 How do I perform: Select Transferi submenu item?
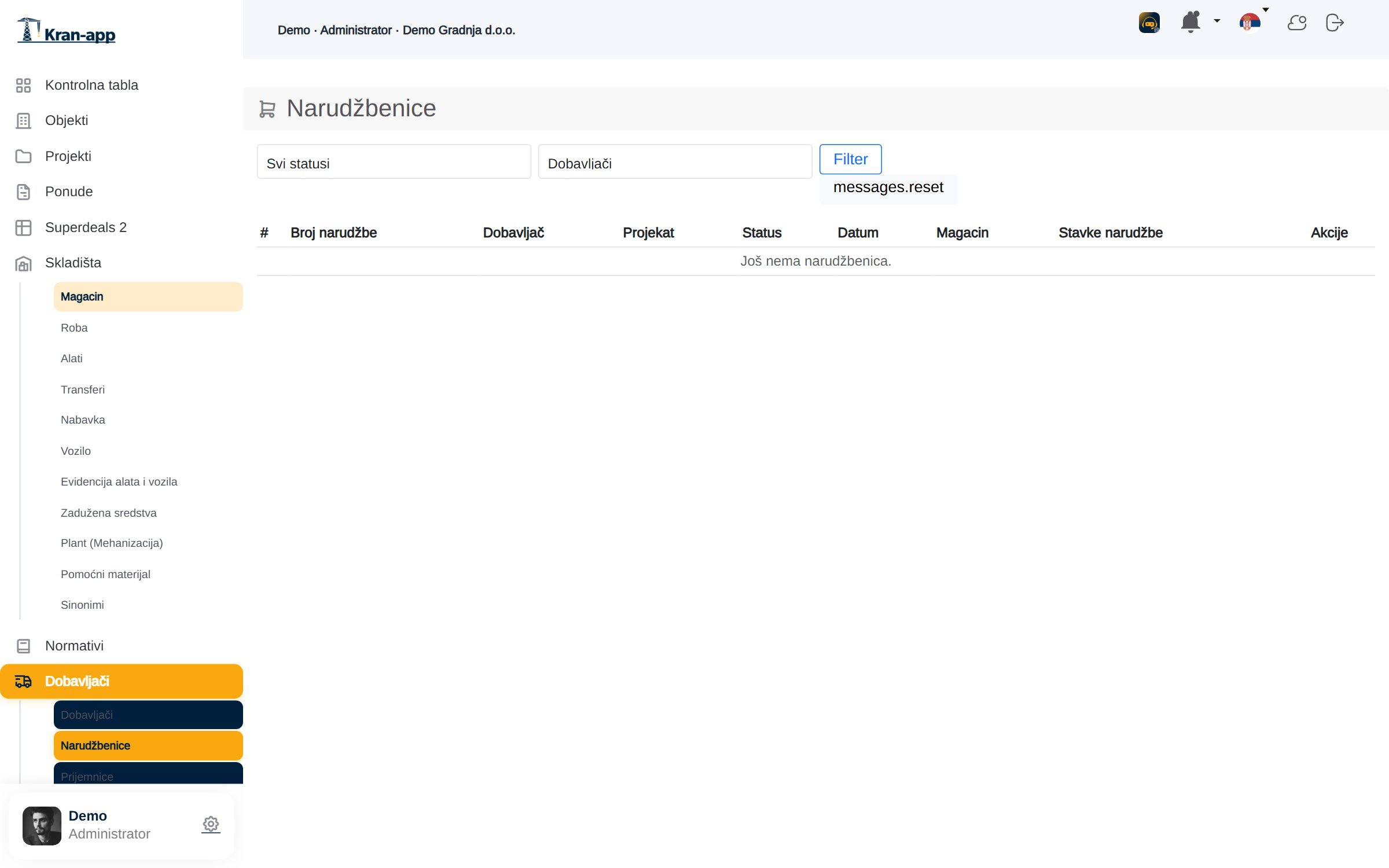coord(148,389)
